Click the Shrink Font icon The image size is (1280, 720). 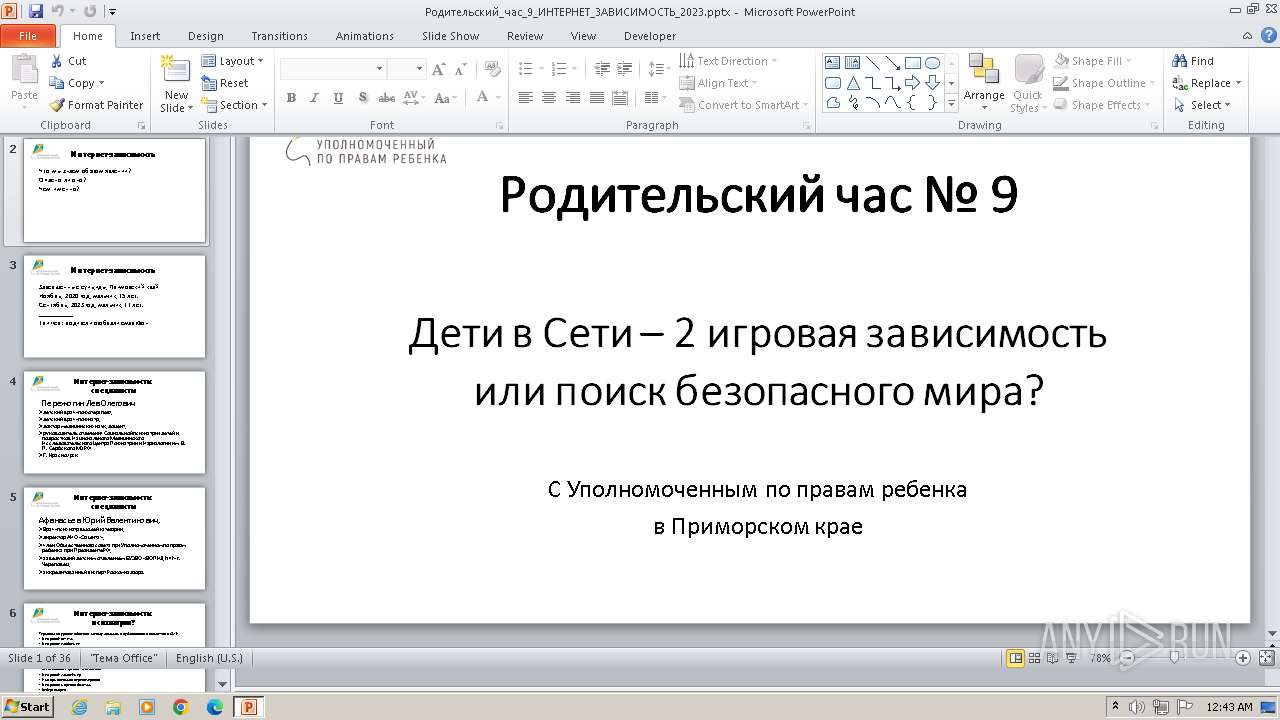(463, 69)
